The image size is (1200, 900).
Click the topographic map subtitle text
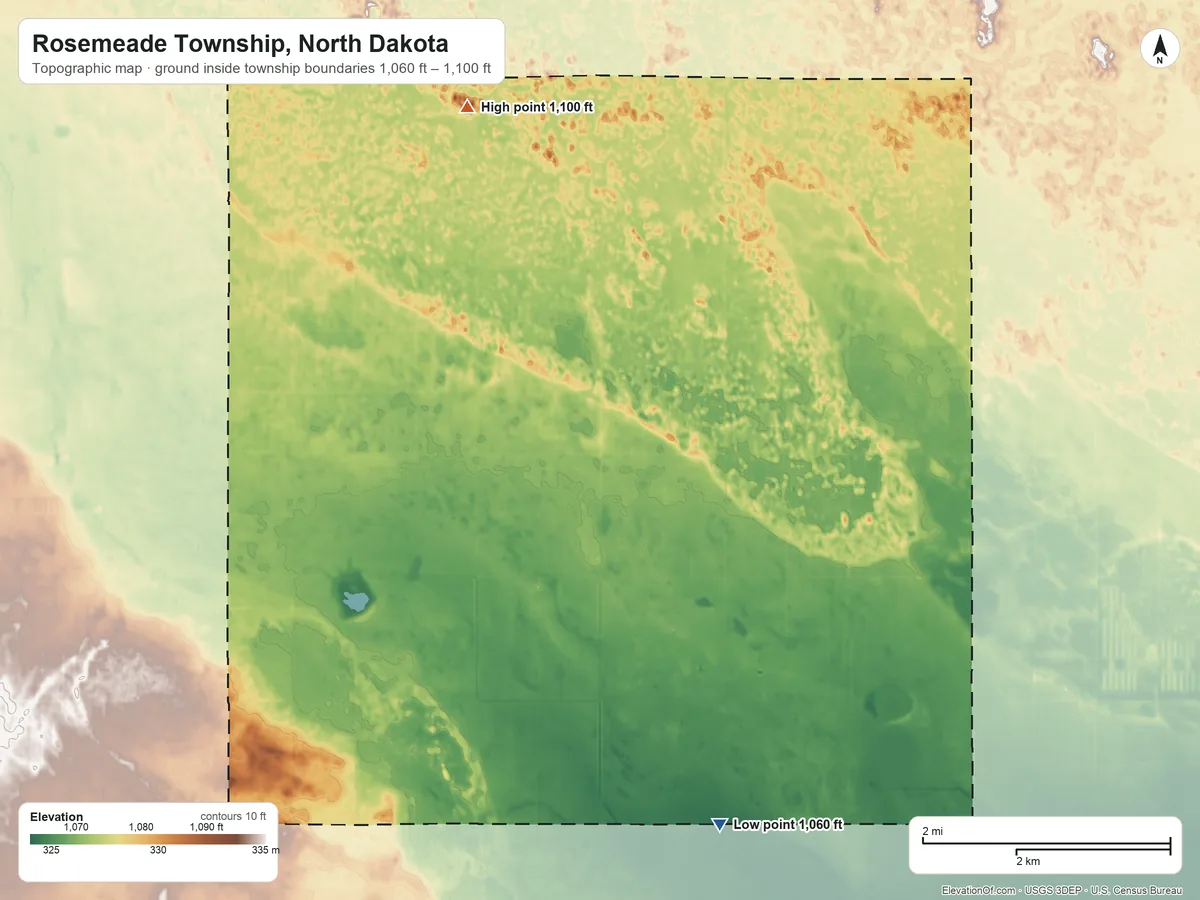[261, 69]
